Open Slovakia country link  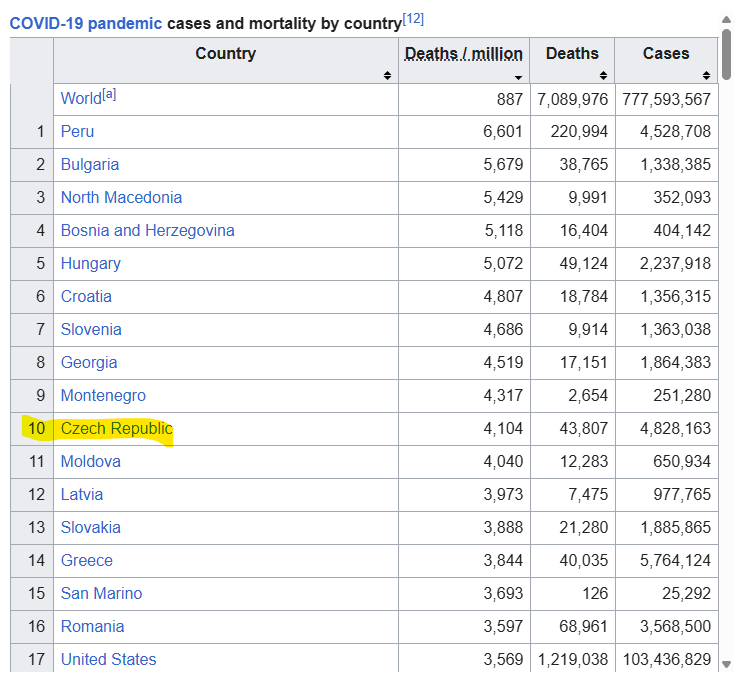coord(91,528)
